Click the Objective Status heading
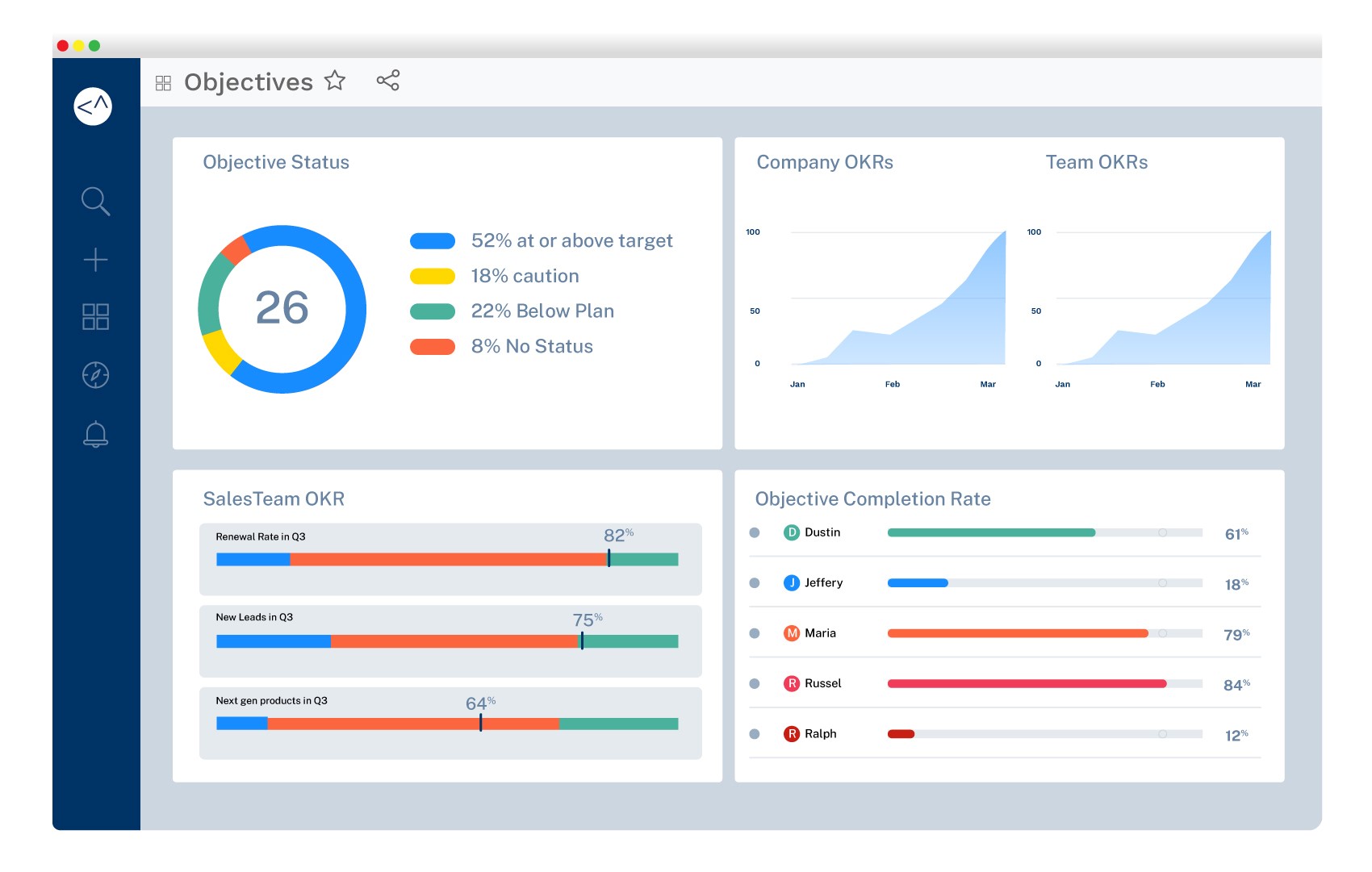Viewport: 1372px width, 872px height. tap(276, 162)
